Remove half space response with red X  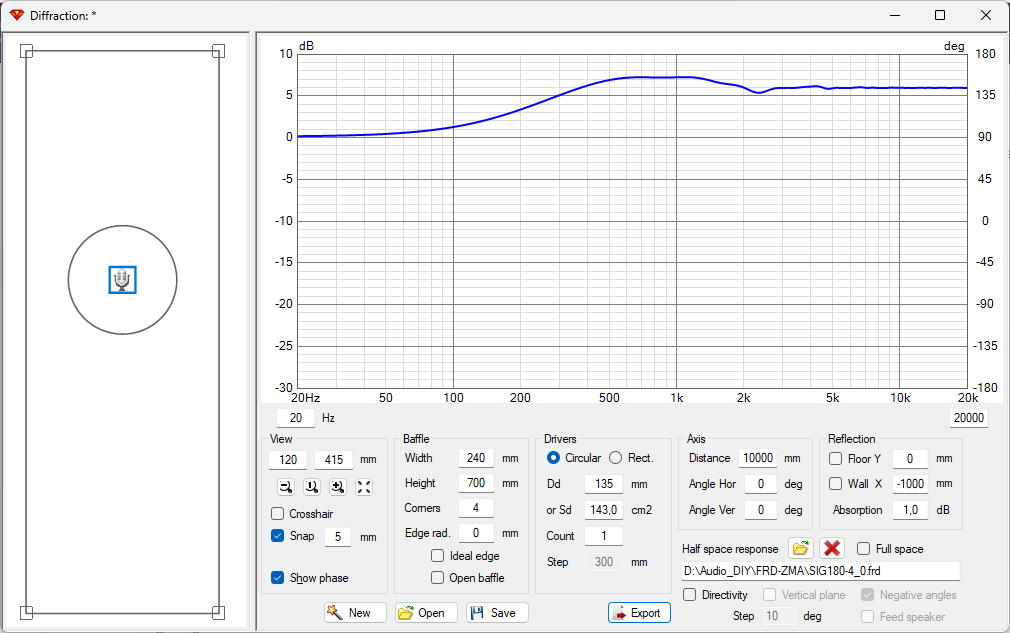click(832, 549)
